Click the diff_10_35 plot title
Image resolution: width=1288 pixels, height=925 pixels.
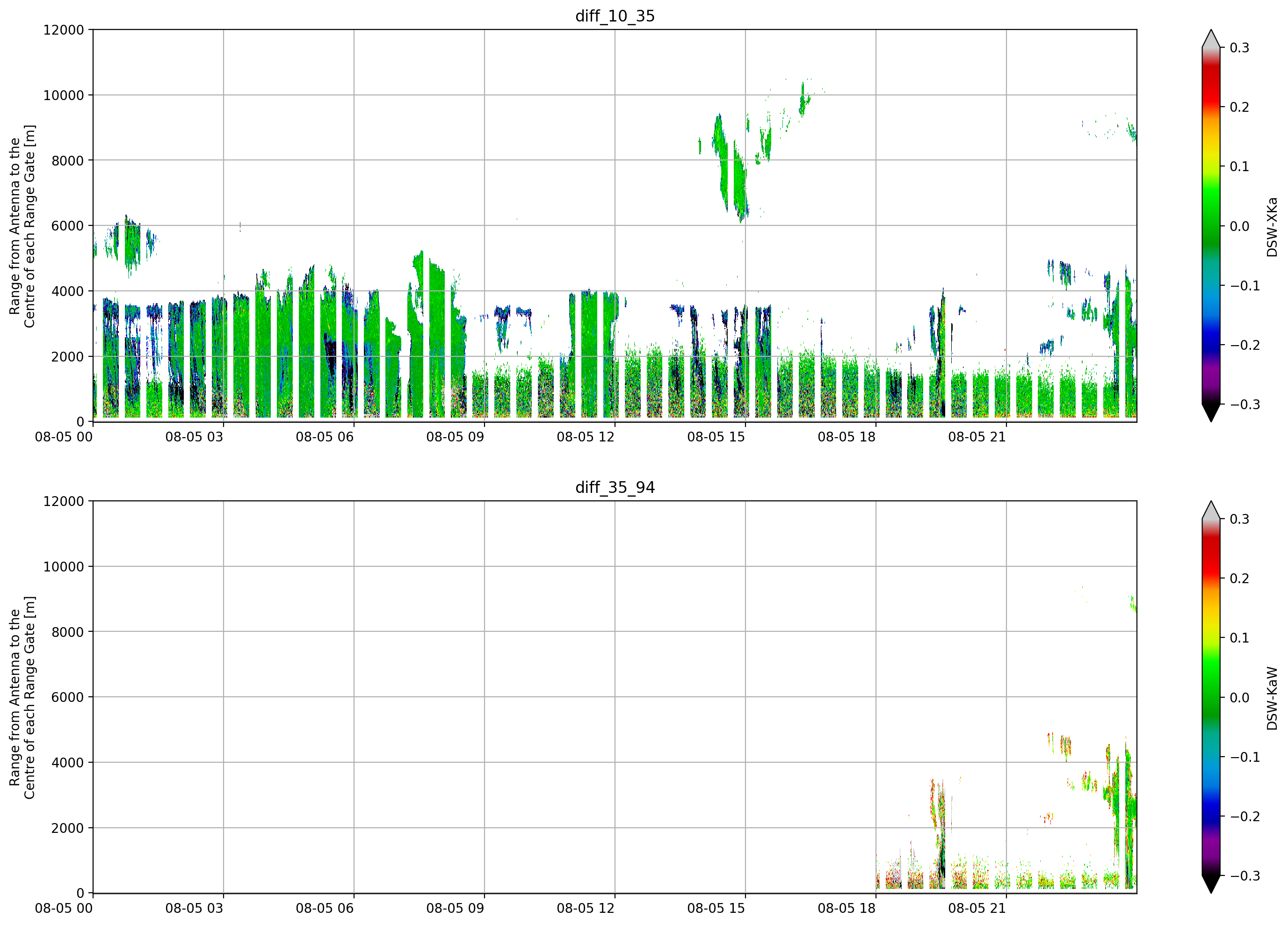pos(615,16)
